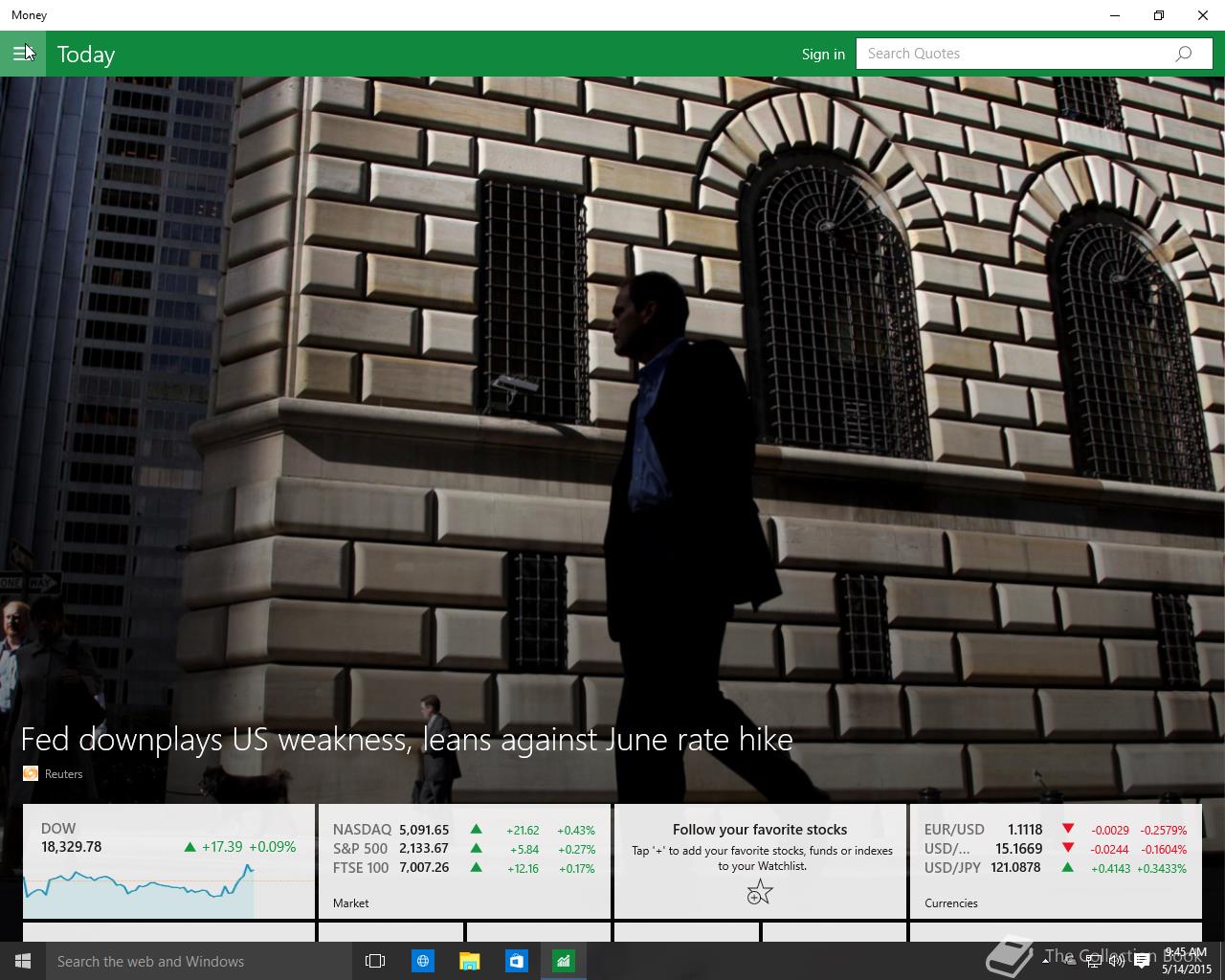Click the NASDAQ green up arrow
This screenshot has width=1225, height=980.
pos(476,830)
